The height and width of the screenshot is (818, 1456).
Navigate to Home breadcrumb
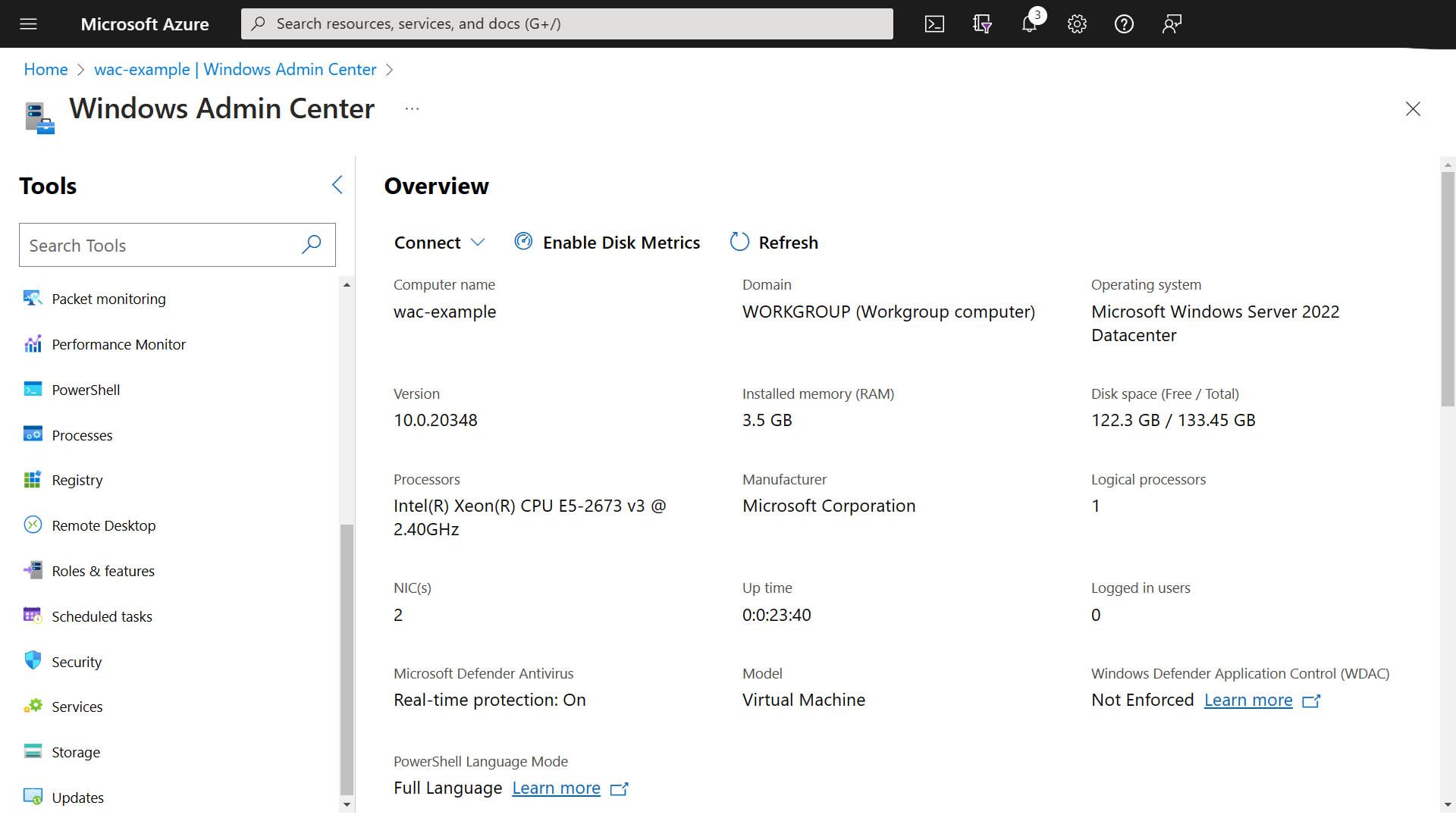[45, 69]
